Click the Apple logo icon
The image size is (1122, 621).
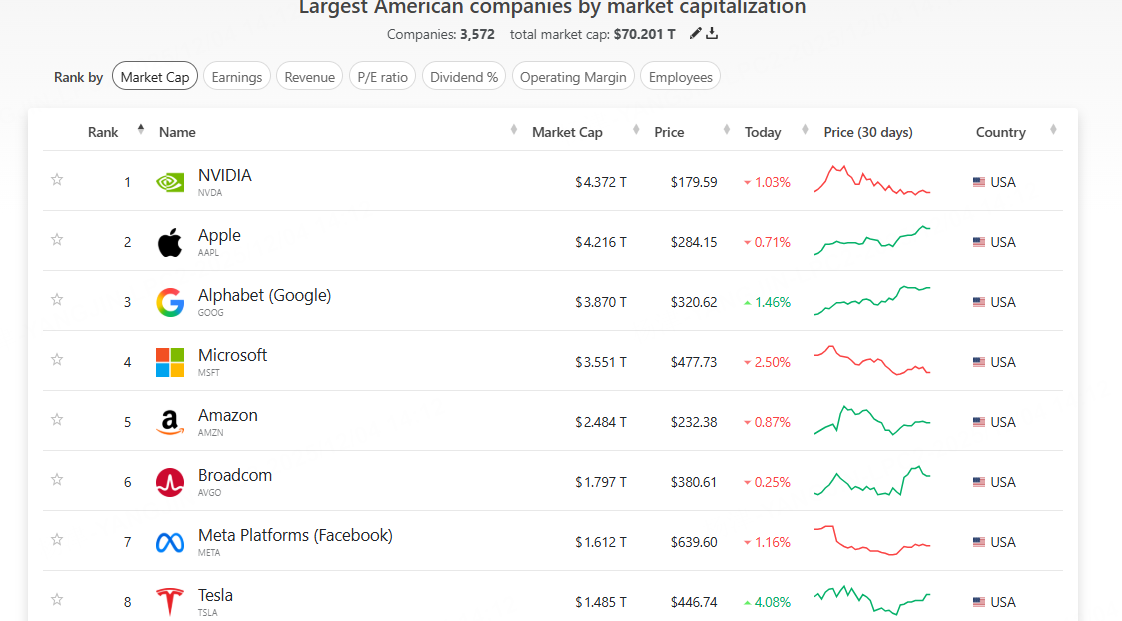pos(170,242)
